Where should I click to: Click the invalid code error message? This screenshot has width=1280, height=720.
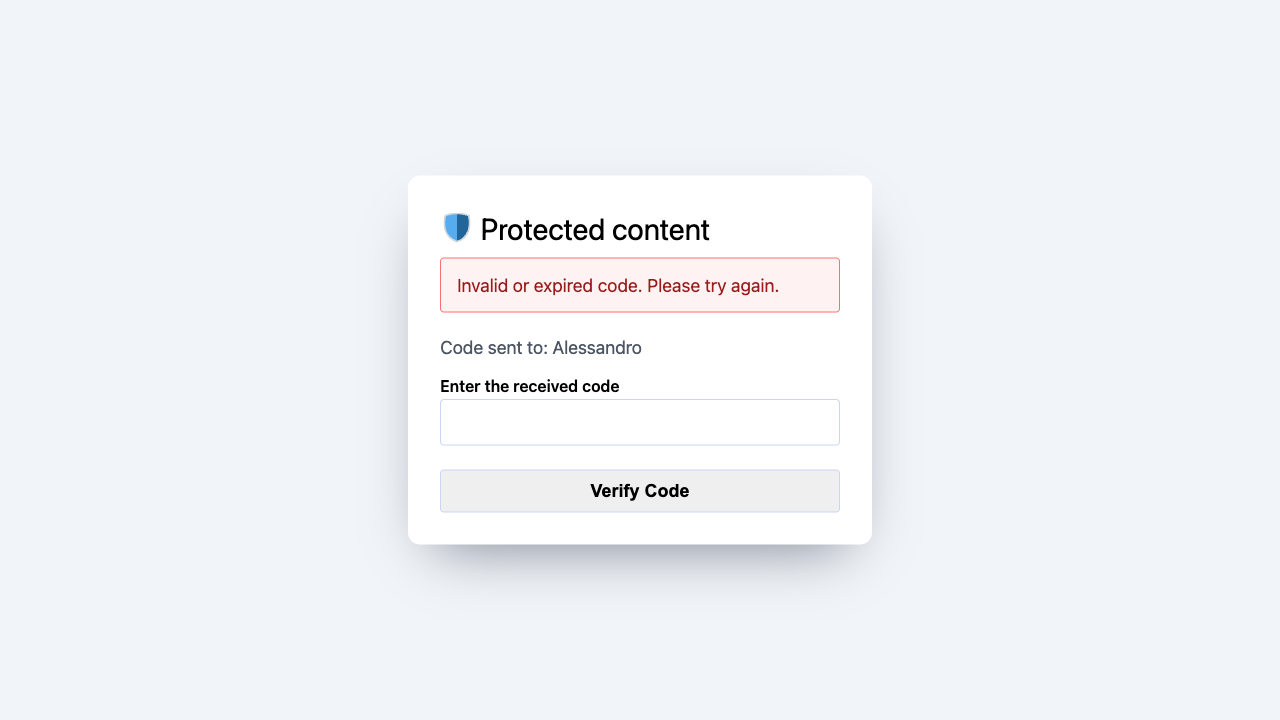pos(639,285)
